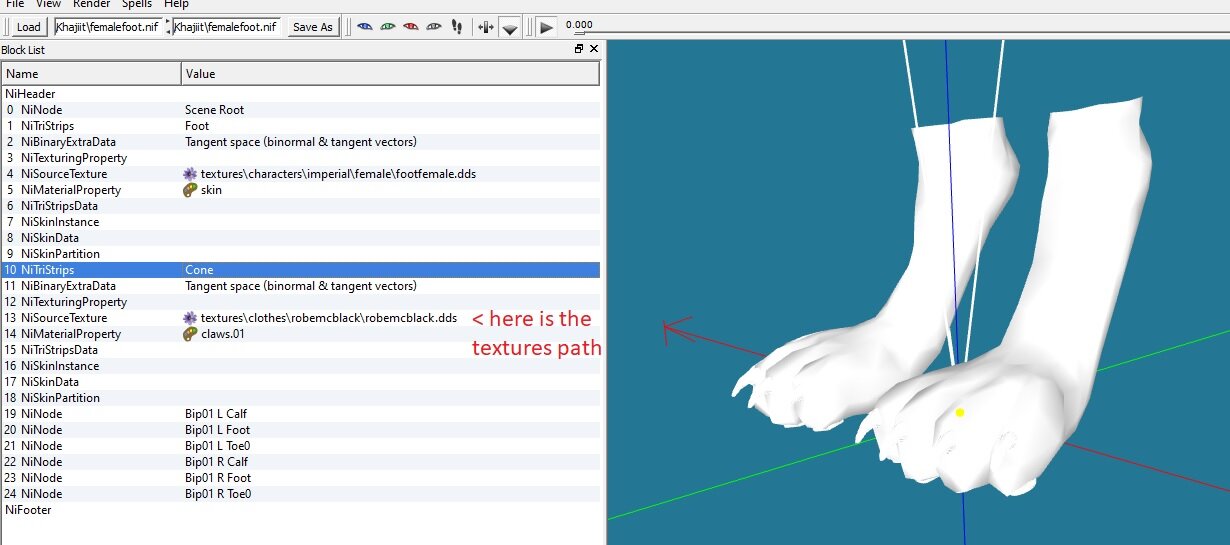Click the palette material icon beside skin

tap(190, 190)
